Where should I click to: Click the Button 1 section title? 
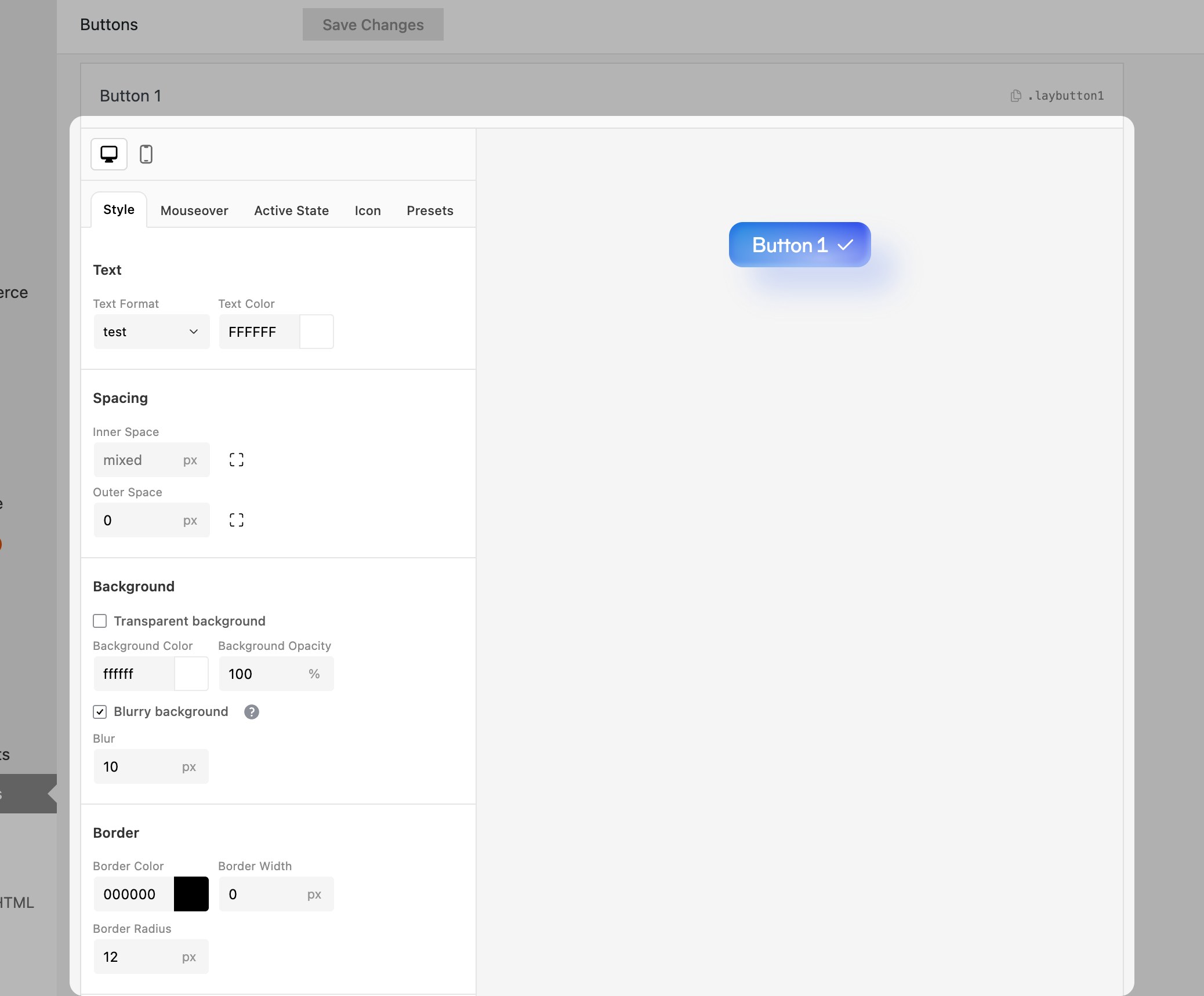click(x=130, y=96)
